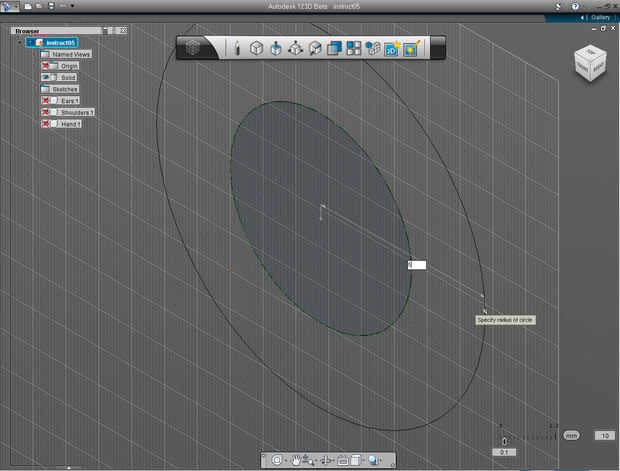
Task: Click the Save icon in title bar
Action: pos(51,6)
